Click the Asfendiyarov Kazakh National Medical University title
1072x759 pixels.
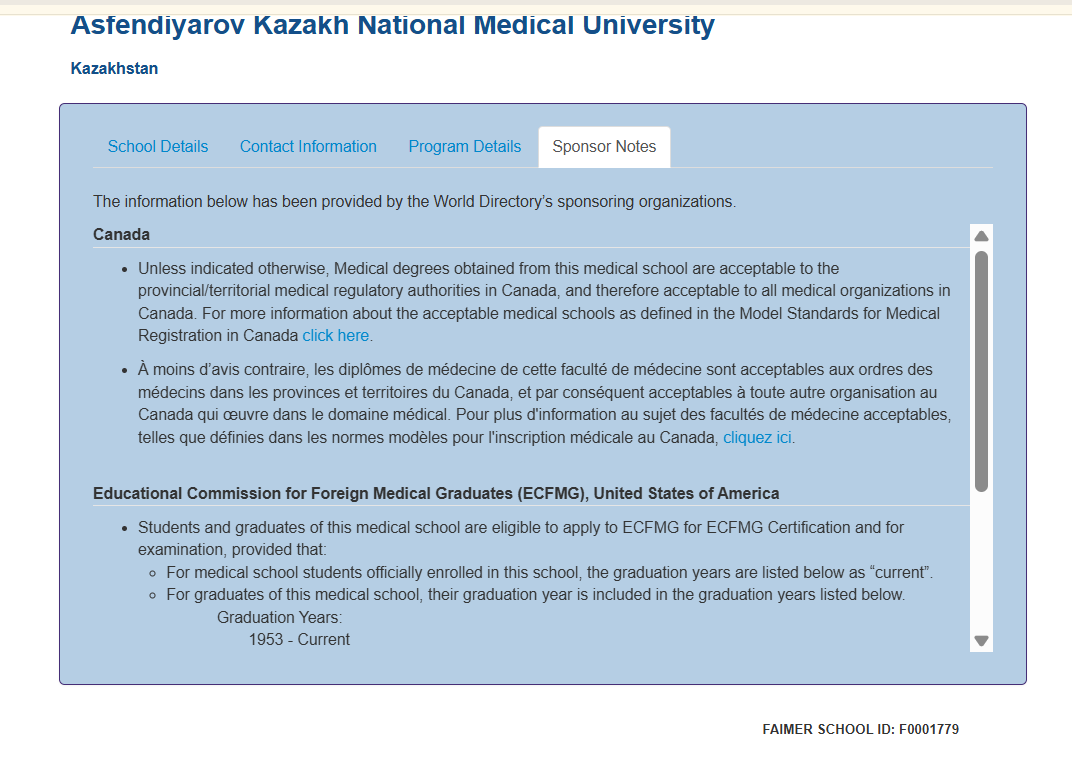pos(392,25)
